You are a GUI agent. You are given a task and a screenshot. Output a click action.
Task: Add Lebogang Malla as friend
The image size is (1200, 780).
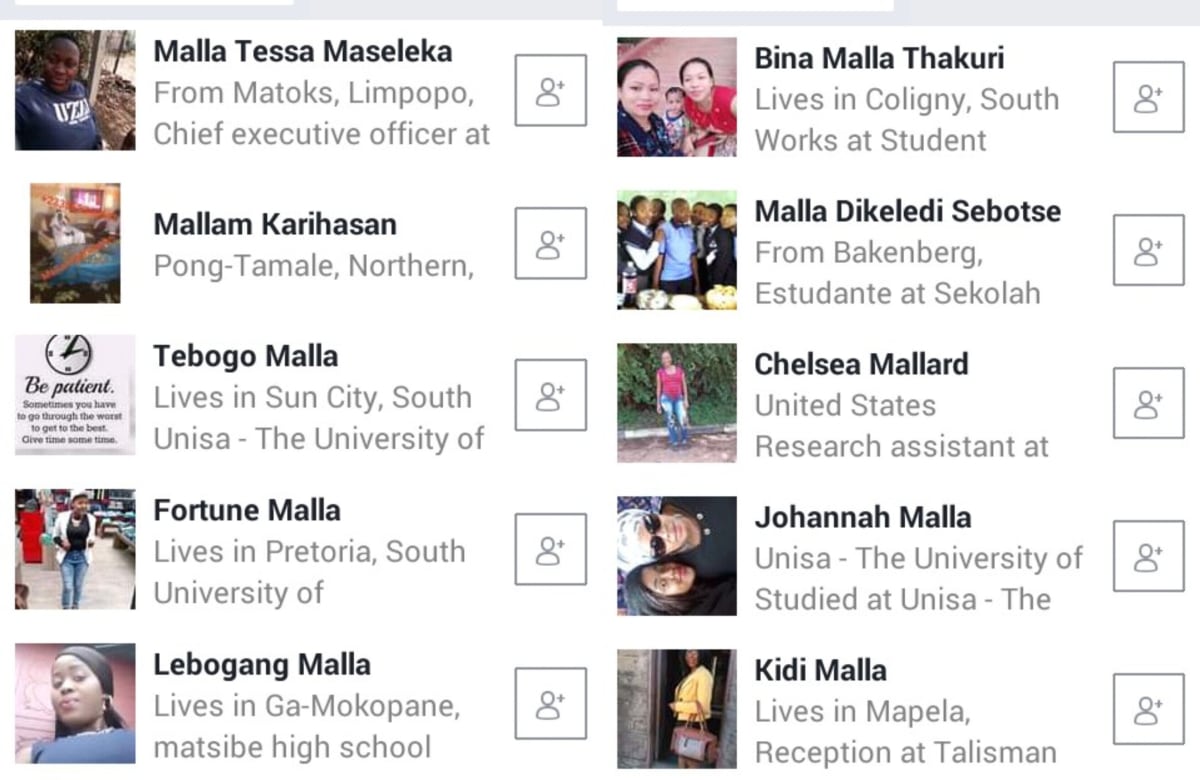550,703
